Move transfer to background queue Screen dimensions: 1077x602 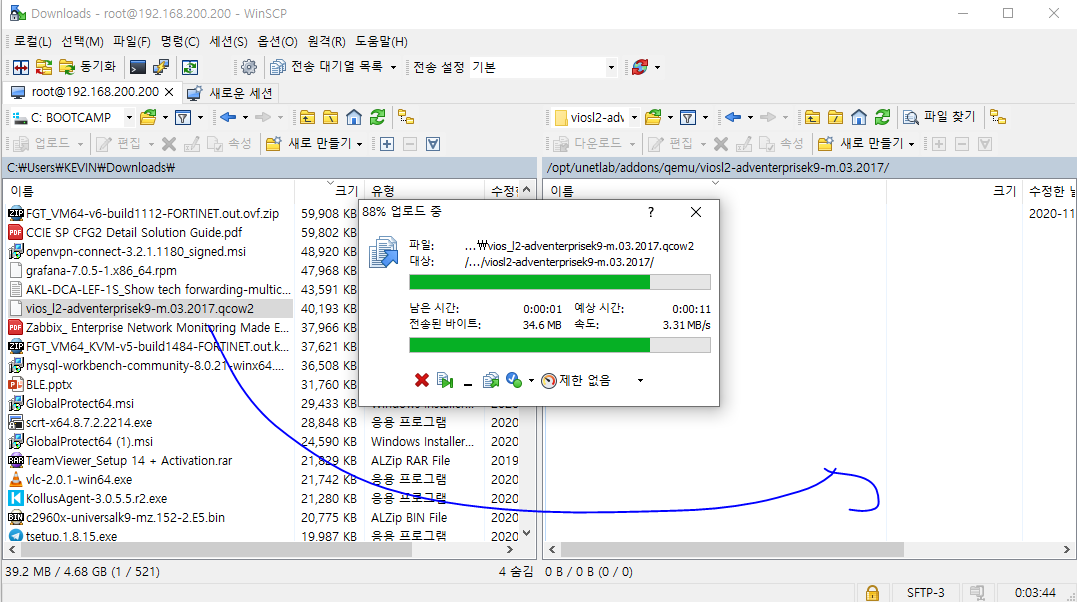490,380
